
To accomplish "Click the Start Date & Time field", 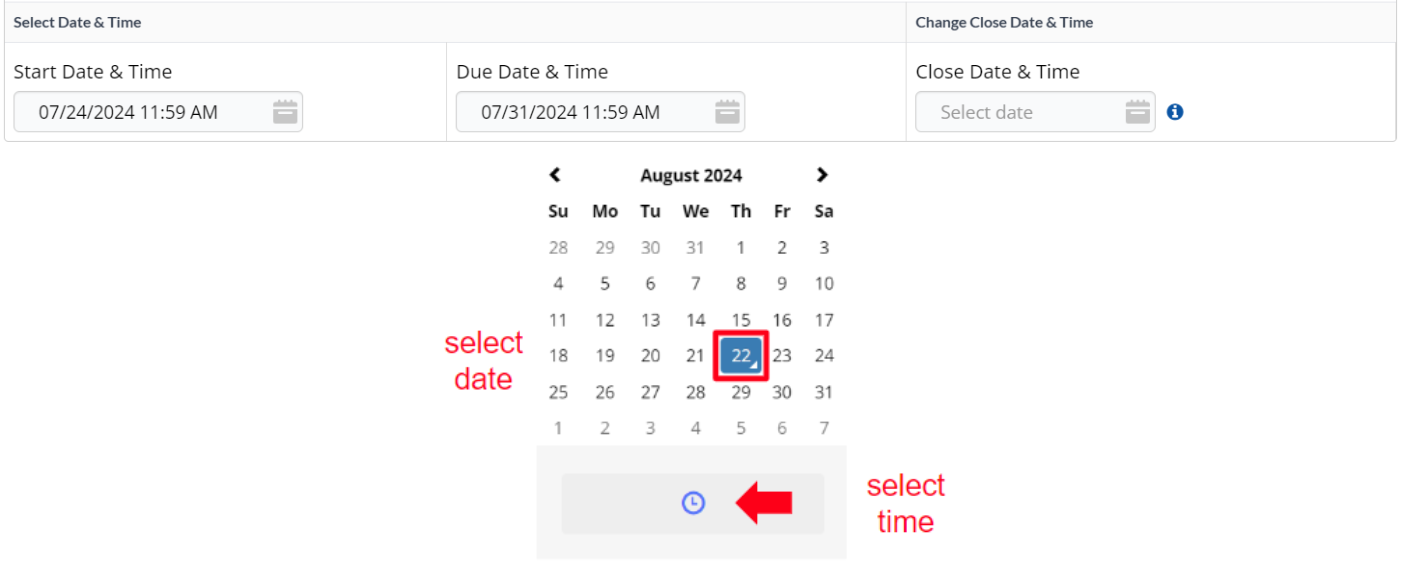I will [158, 112].
